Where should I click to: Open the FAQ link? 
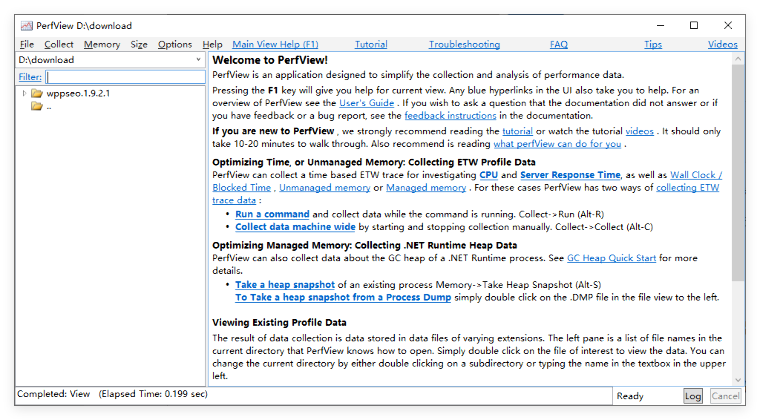(x=558, y=44)
